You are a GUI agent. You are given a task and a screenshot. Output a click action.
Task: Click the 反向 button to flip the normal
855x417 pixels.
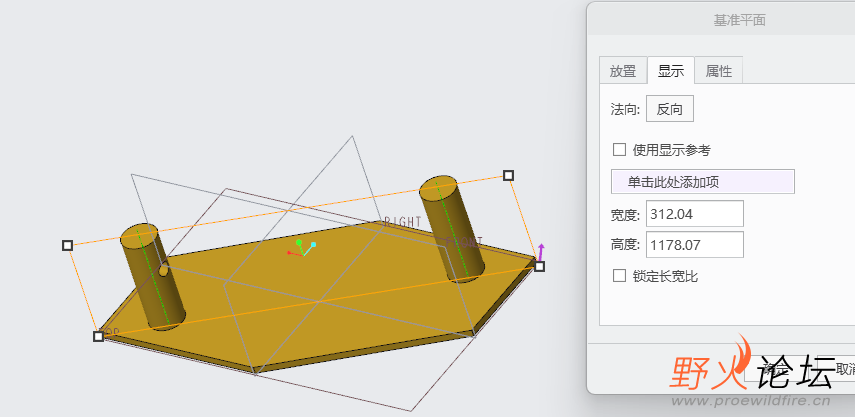point(670,109)
